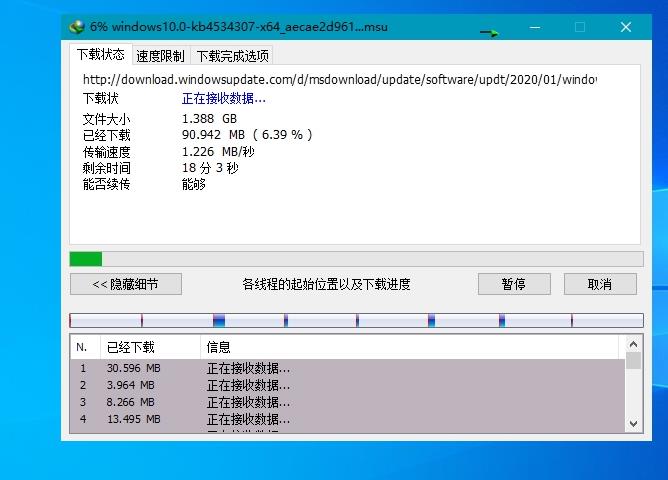
Task: Click the download URL text
Action: point(340,80)
